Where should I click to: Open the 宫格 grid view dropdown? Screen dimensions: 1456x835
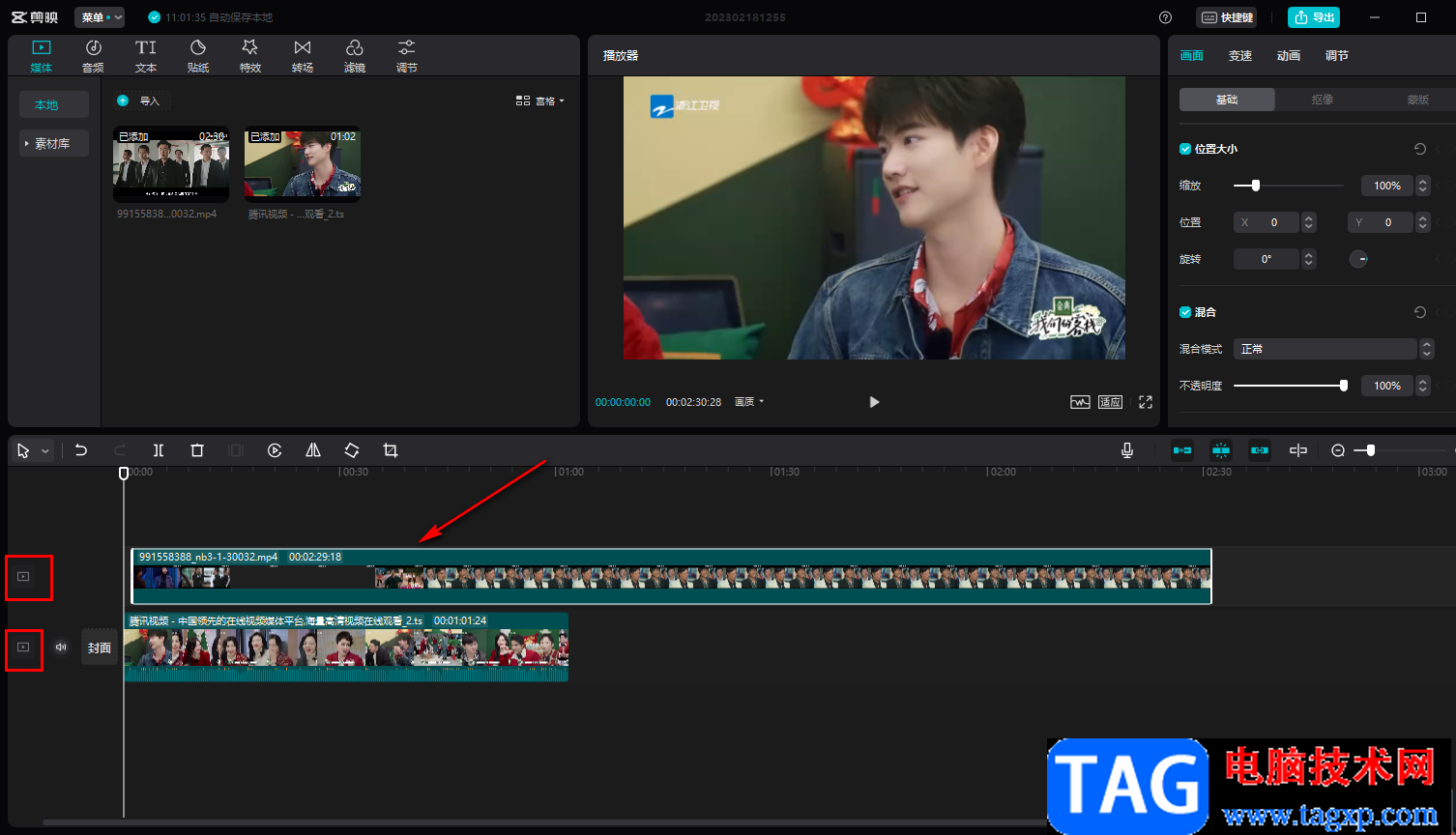click(540, 101)
